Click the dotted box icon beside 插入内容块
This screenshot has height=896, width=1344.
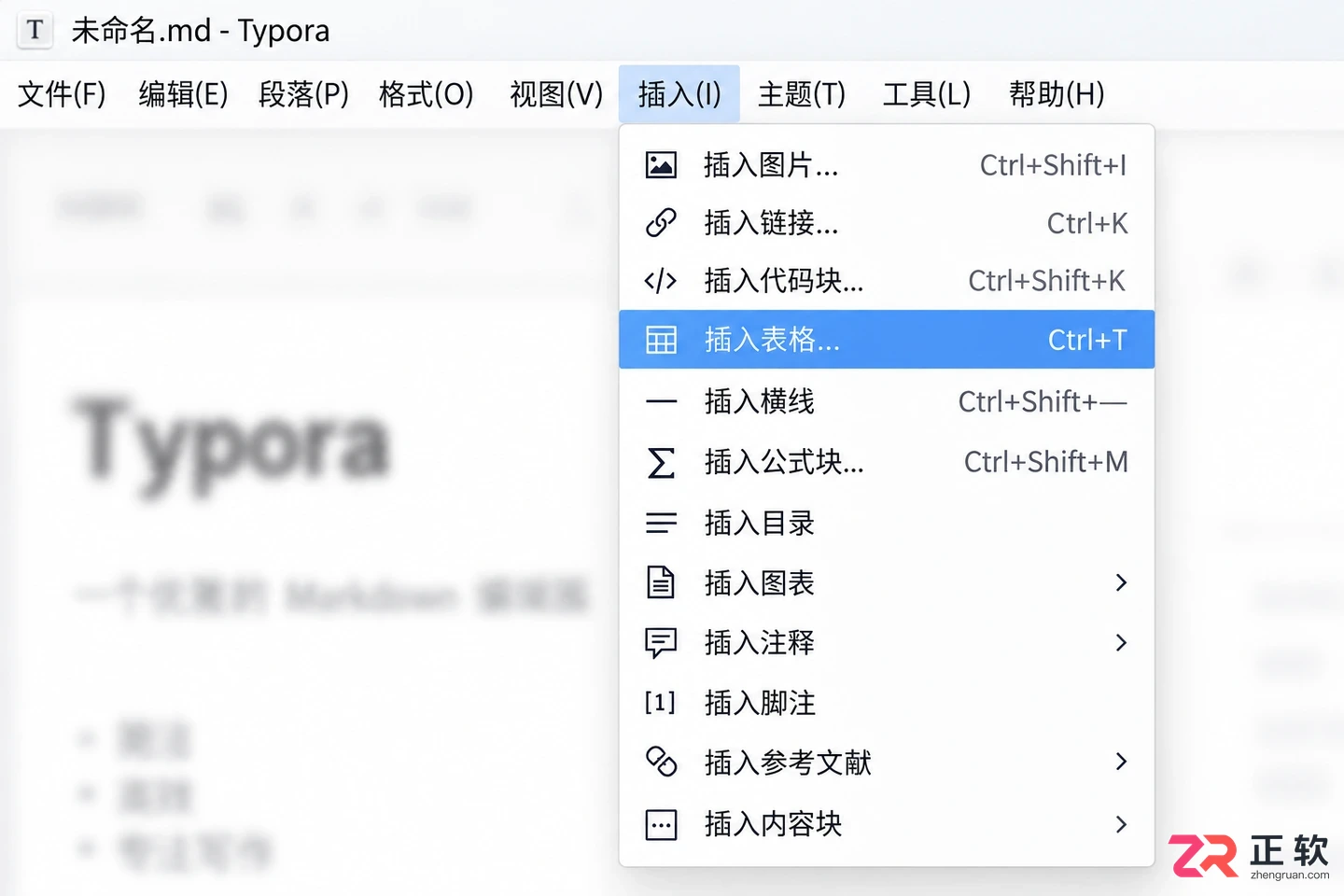[661, 824]
